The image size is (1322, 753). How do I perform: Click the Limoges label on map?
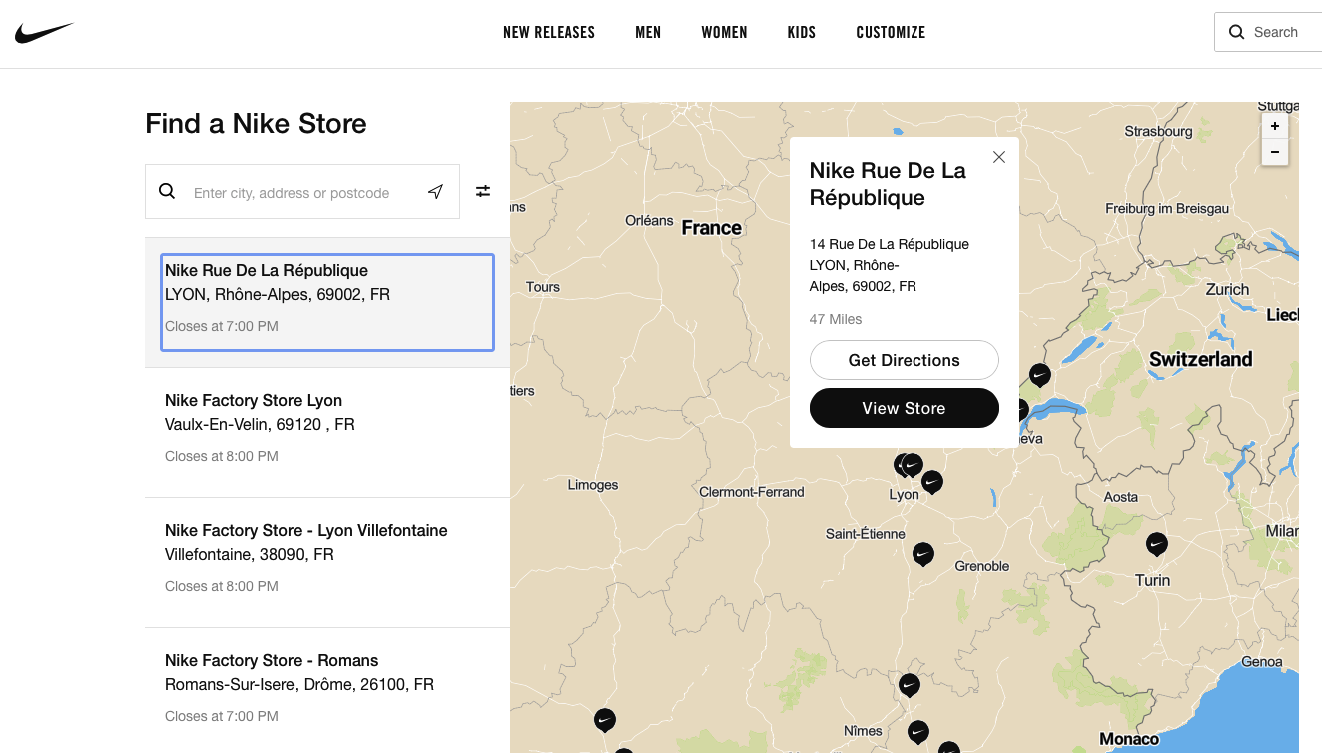(x=593, y=485)
